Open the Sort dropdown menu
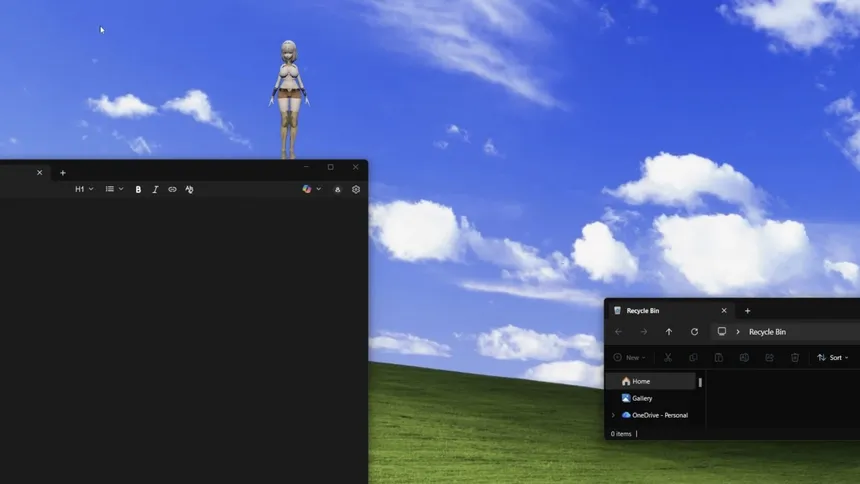Screen dimensions: 860x484 tap(832, 358)
